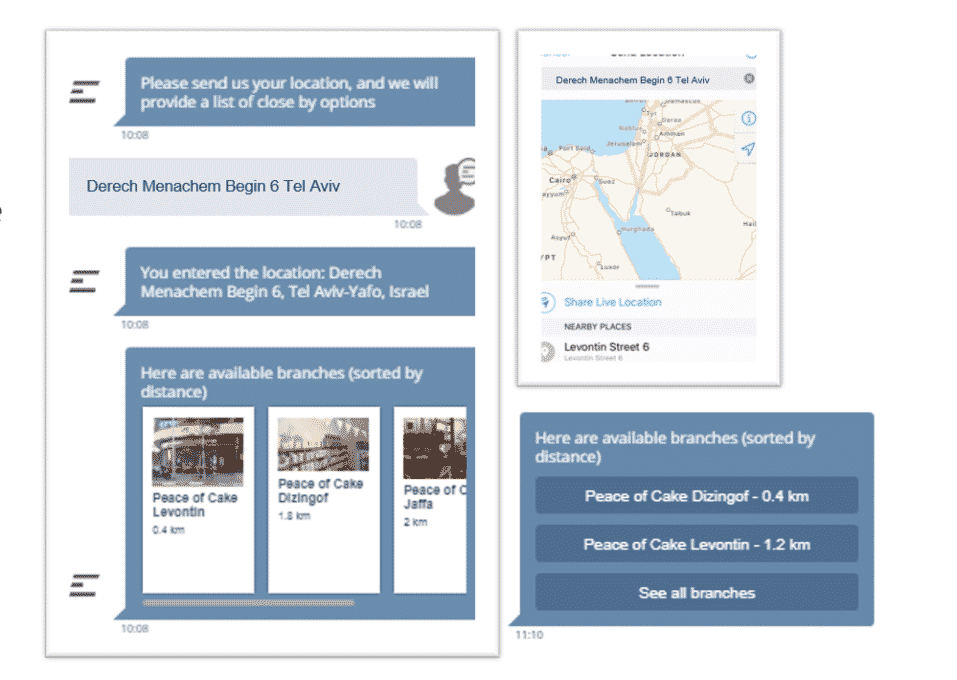Viewport: 957px width, 680px height.
Task: Click the Share Live Location icon
Action: point(547,302)
